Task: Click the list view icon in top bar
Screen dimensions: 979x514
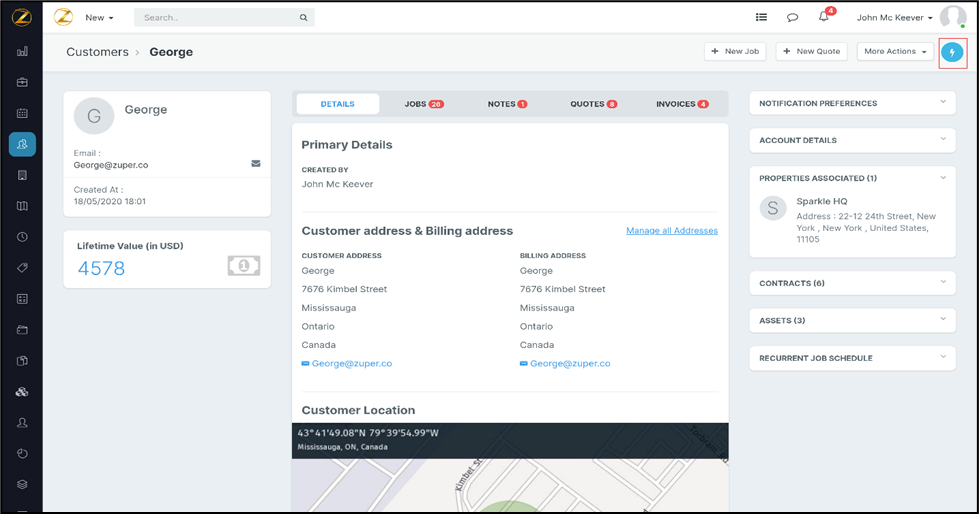Action: 761,18
